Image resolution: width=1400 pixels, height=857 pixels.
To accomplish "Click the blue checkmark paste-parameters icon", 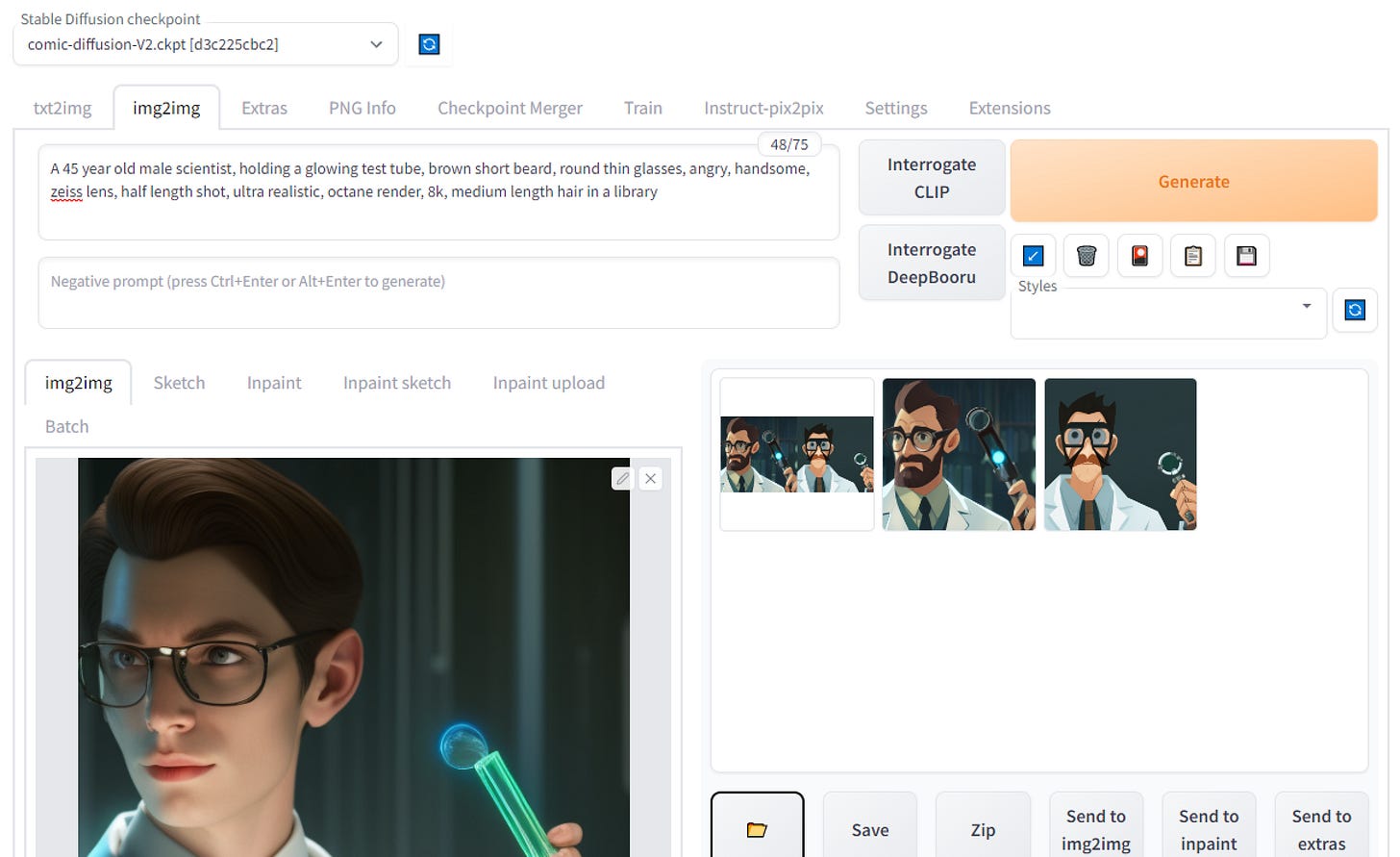I will click(1032, 256).
